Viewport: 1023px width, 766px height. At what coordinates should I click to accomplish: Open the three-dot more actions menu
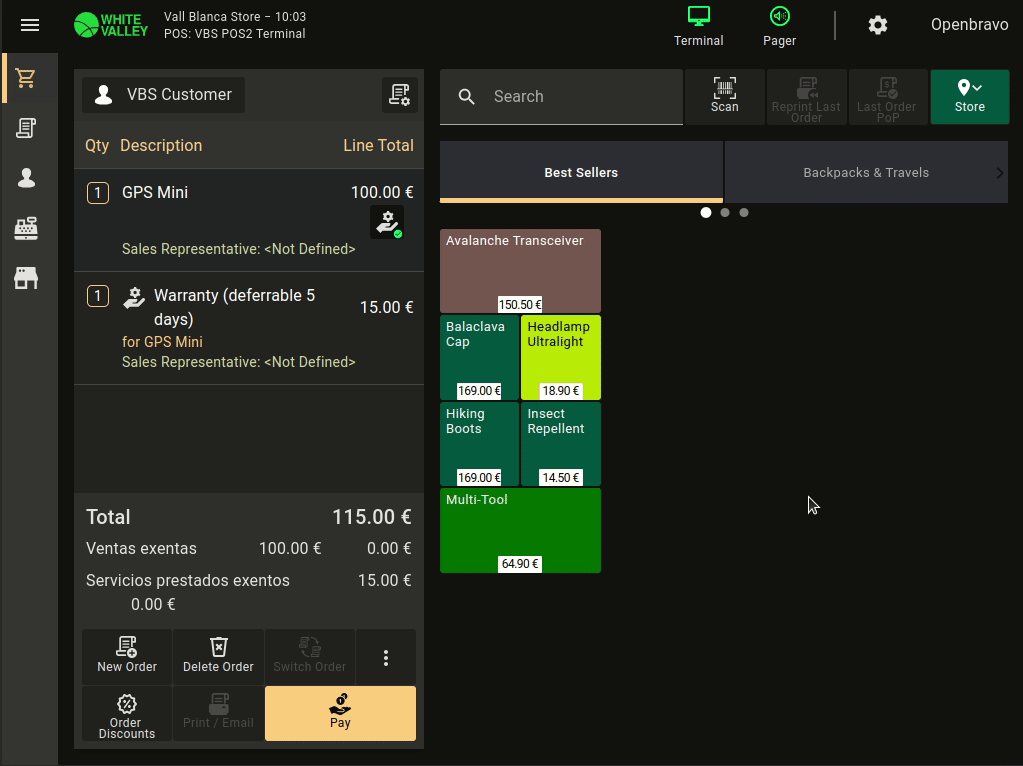386,658
